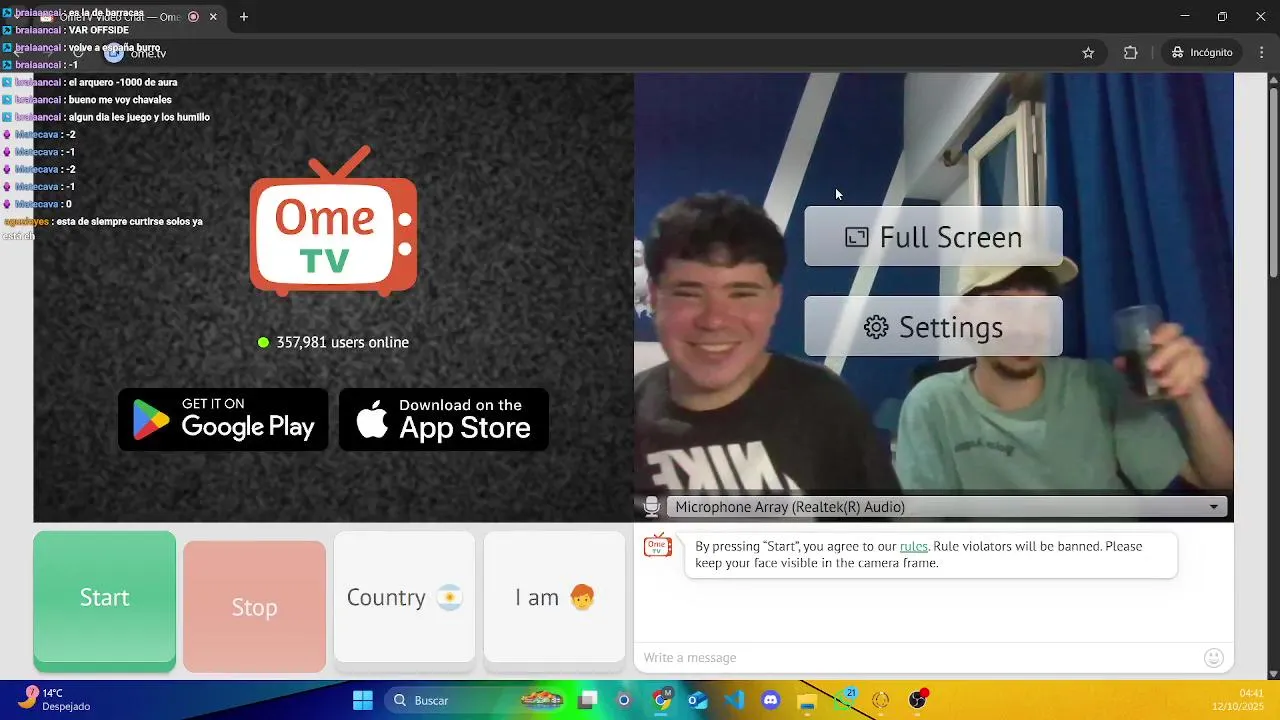Click the Ome TV avatar beside rules message
This screenshot has width=1280, height=720.
tap(657, 546)
